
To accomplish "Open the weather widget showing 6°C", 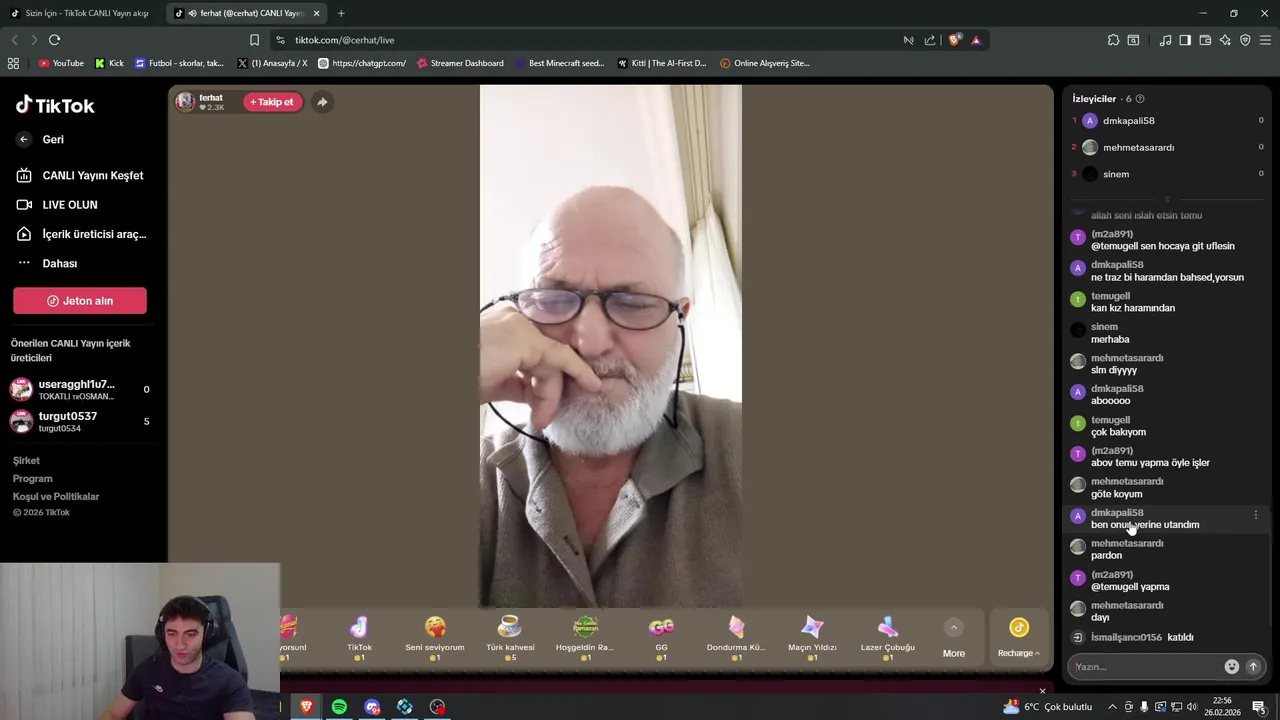I will [1047, 707].
